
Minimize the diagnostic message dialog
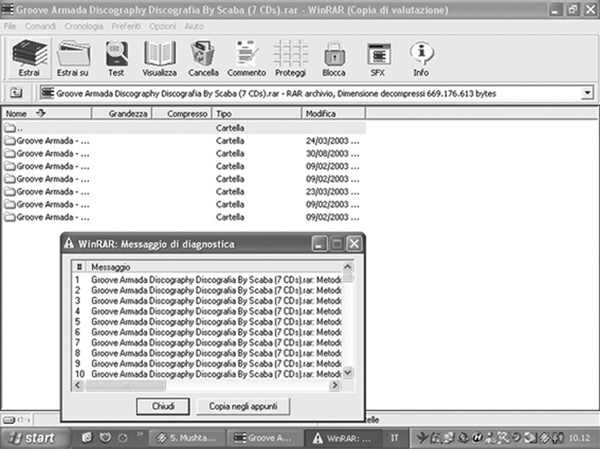click(319, 244)
